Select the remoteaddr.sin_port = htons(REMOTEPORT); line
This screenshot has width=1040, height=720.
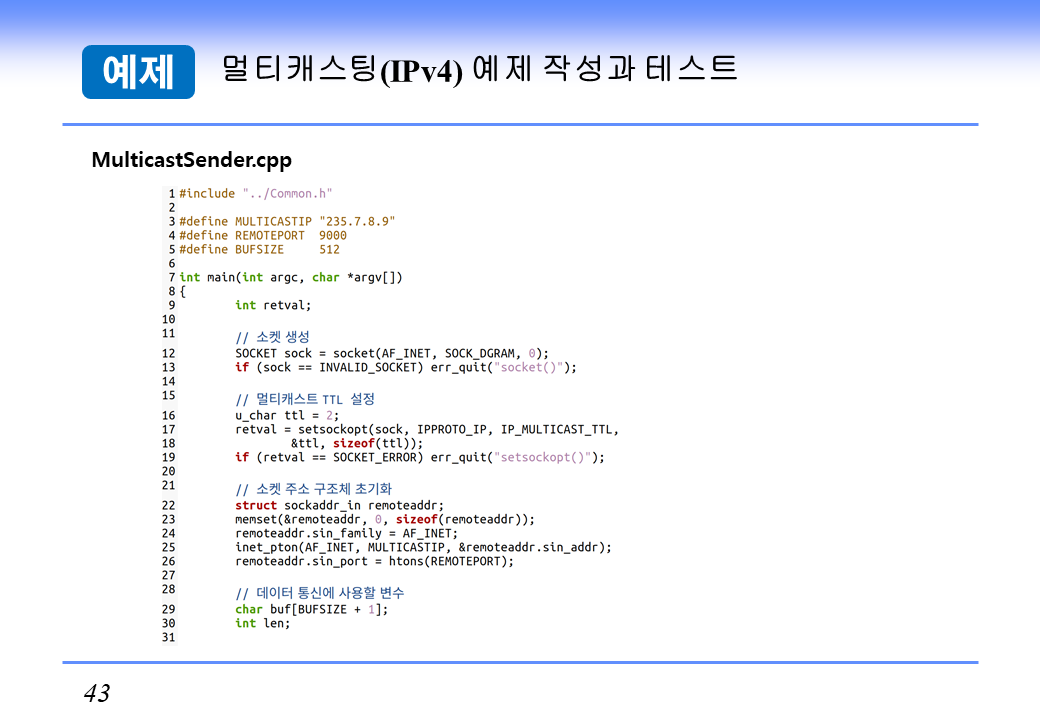pos(375,561)
